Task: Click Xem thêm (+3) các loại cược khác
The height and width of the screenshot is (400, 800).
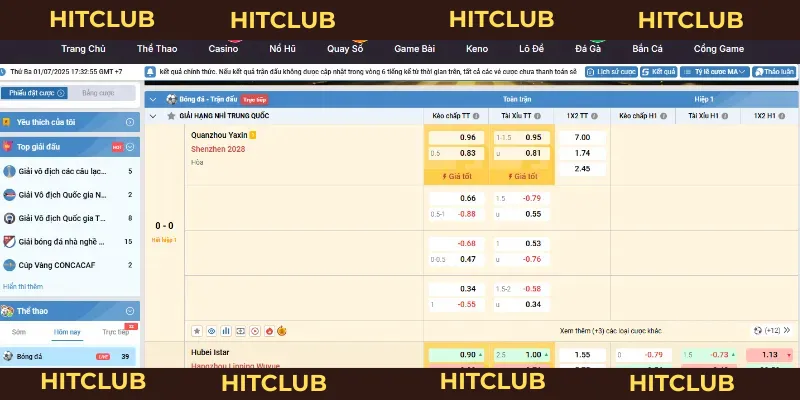Action: point(611,331)
